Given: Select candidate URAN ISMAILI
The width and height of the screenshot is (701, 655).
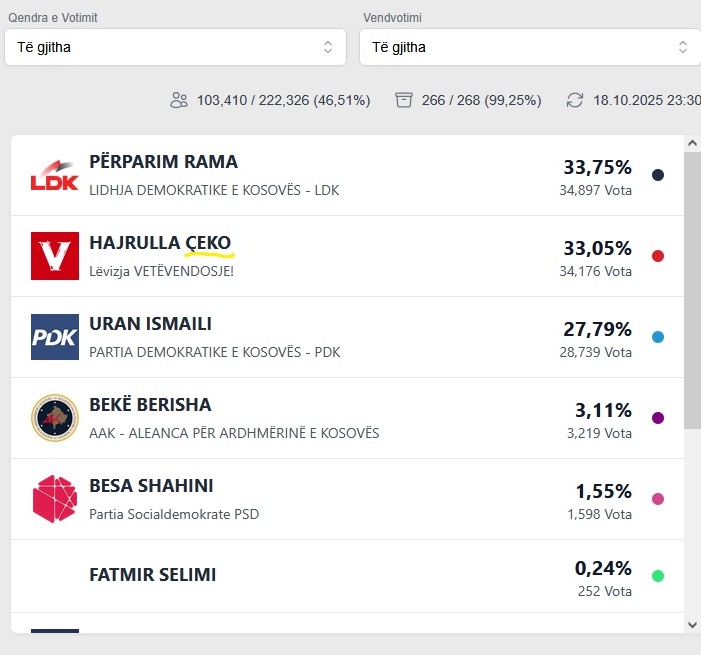Looking at the screenshot, I should pos(151,324).
